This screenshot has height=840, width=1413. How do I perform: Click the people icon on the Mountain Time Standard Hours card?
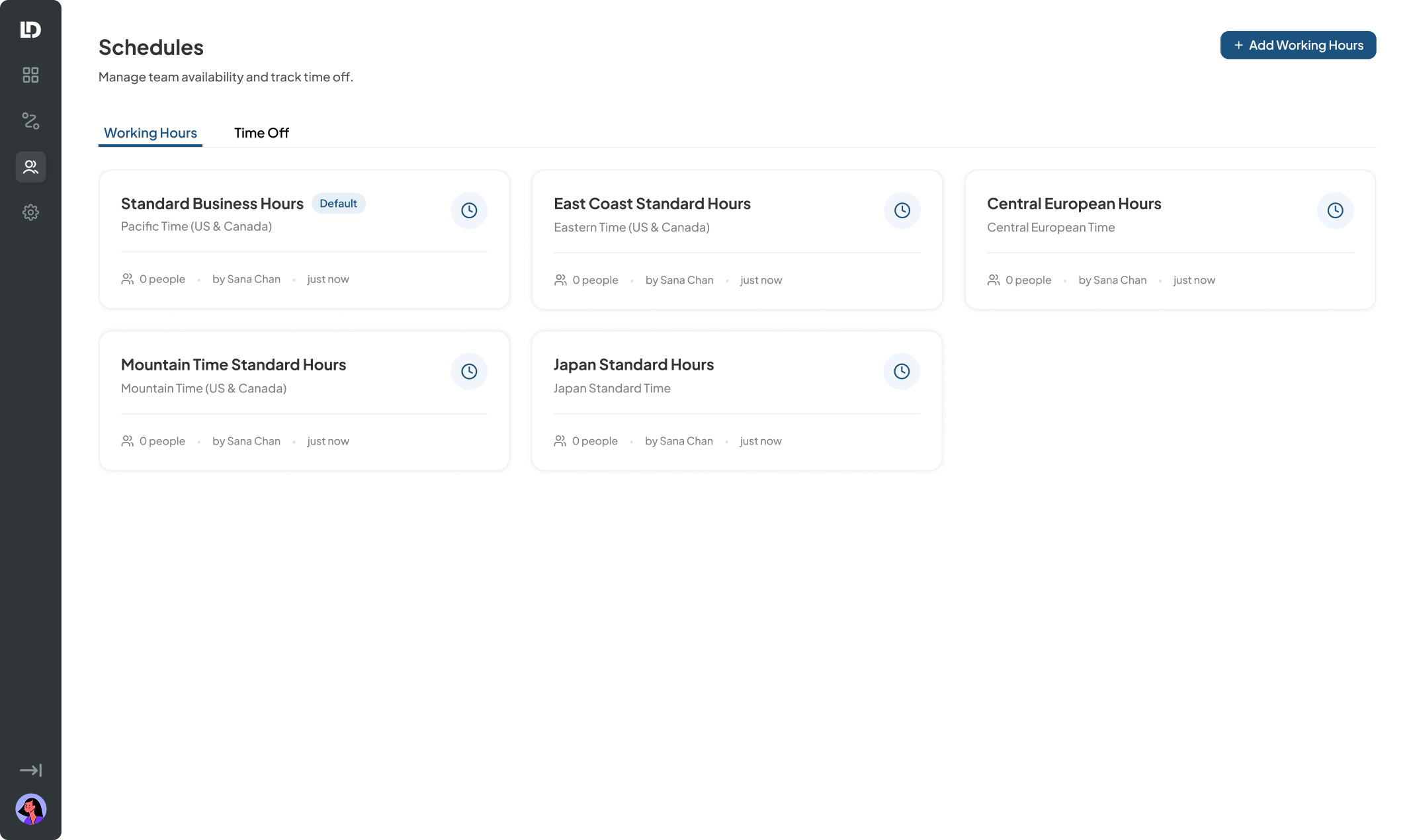(x=128, y=441)
